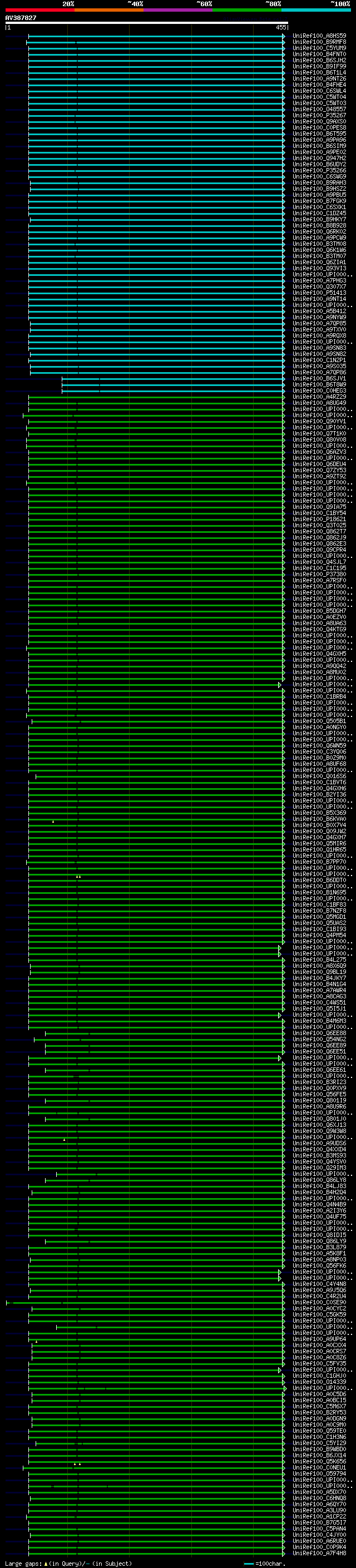356x1568 pixels.
Task: Click the orange ~40% identity legend segment
Action: coord(109,10)
